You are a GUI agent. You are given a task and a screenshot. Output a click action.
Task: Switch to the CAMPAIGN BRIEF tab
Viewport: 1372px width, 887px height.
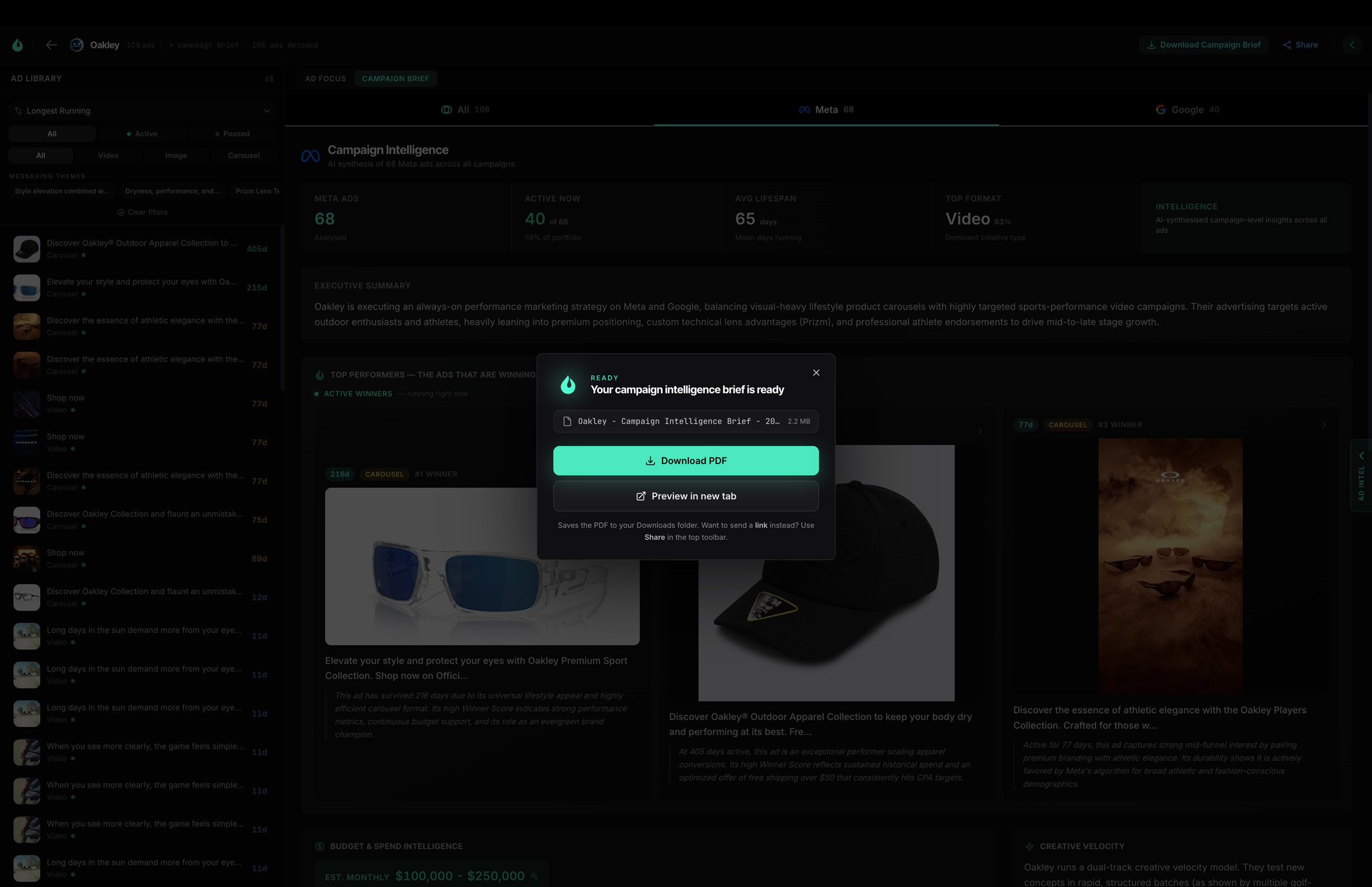click(x=396, y=78)
